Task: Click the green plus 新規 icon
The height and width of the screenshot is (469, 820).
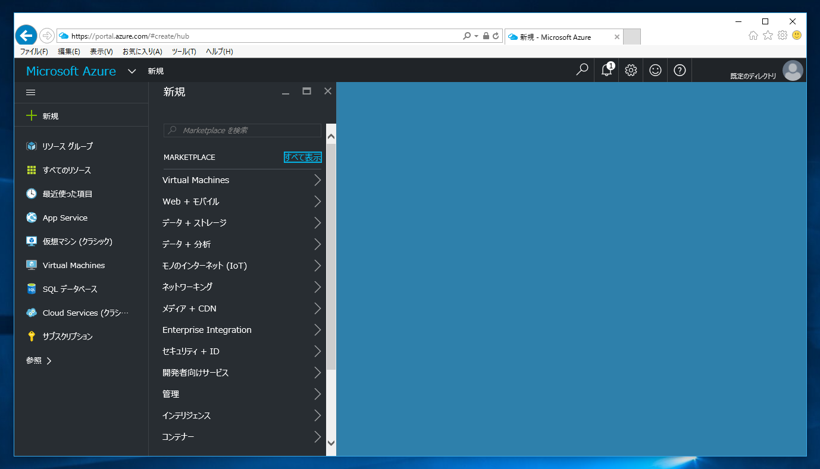Action: pos(31,116)
